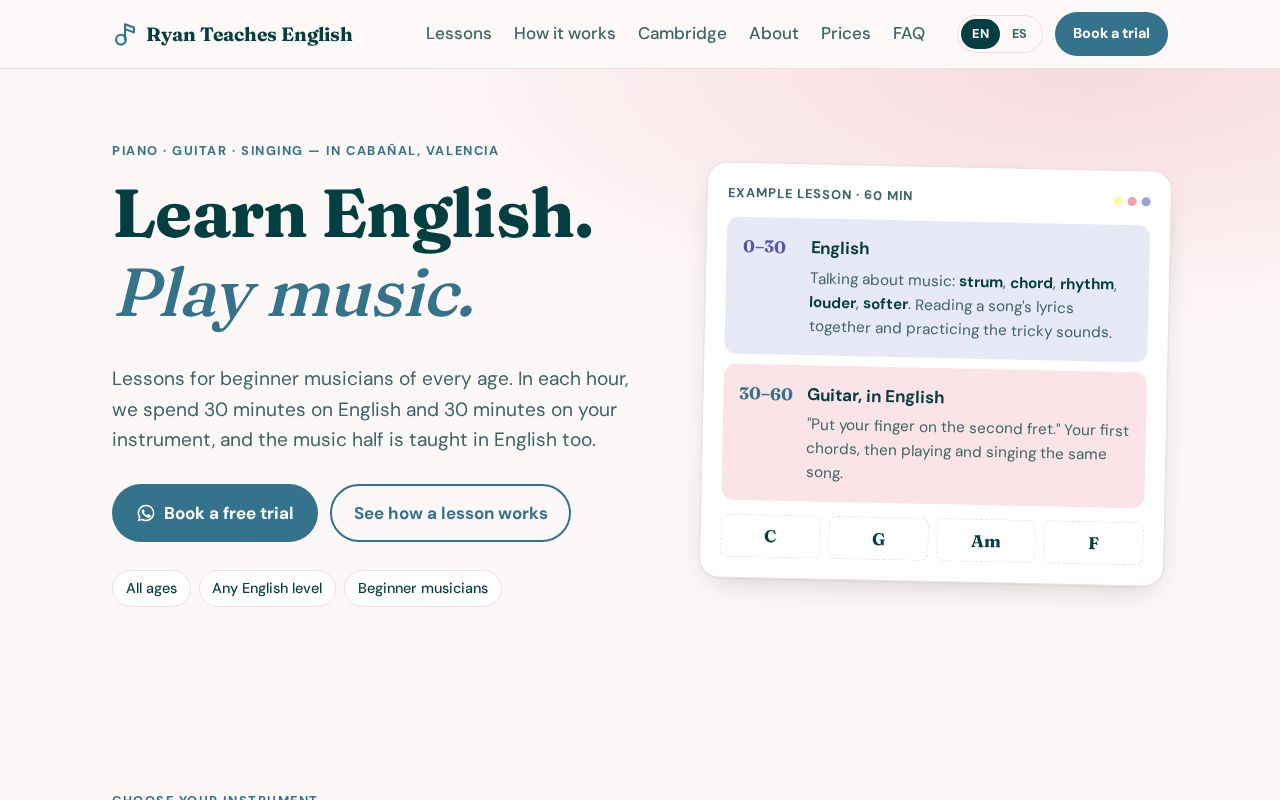Screen dimensions: 1280x800
Task: Click the EXAMPLE LESSON · 60 MIN label
Action: click(x=820, y=194)
